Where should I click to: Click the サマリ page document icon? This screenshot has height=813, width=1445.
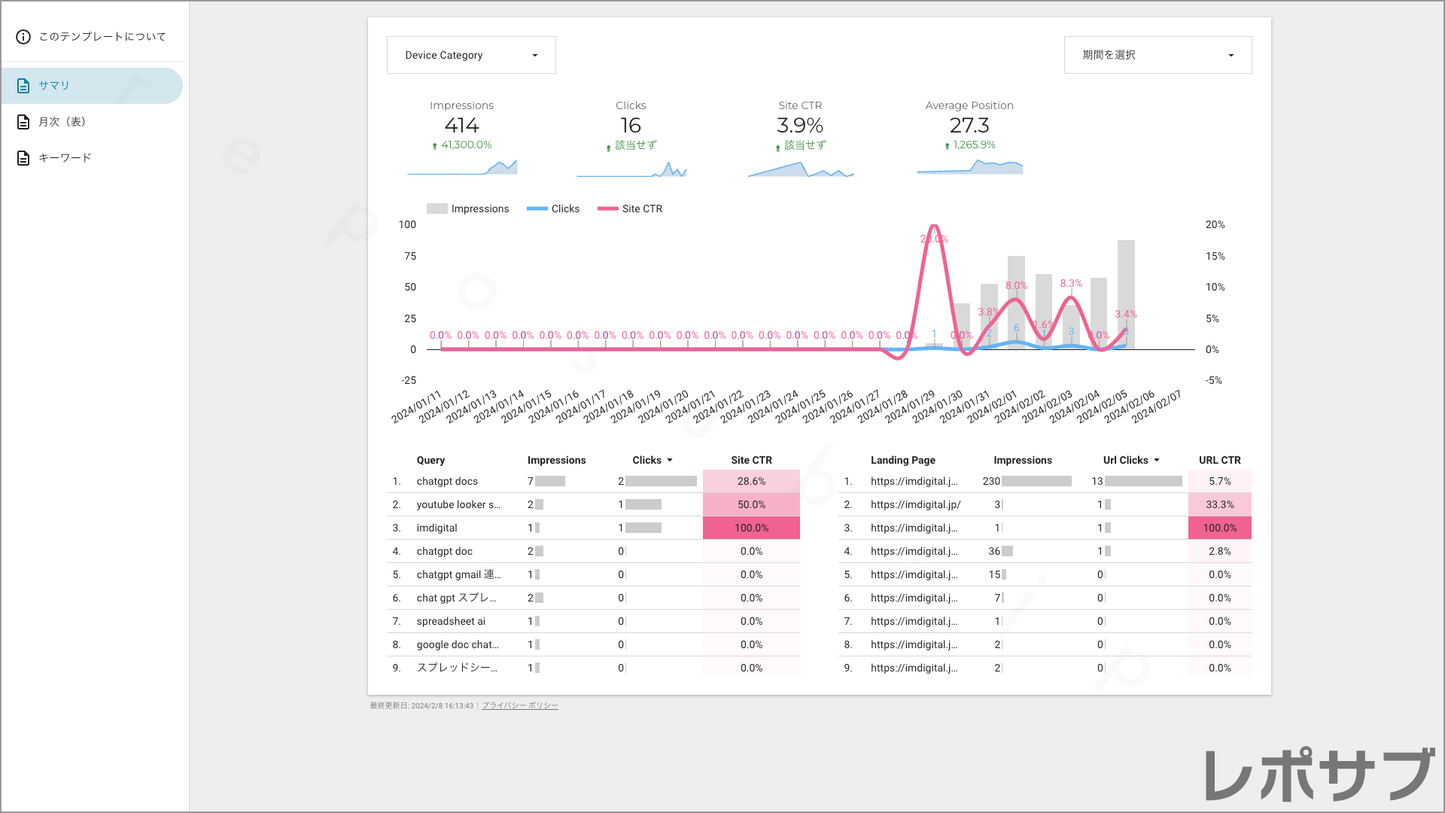[23, 86]
